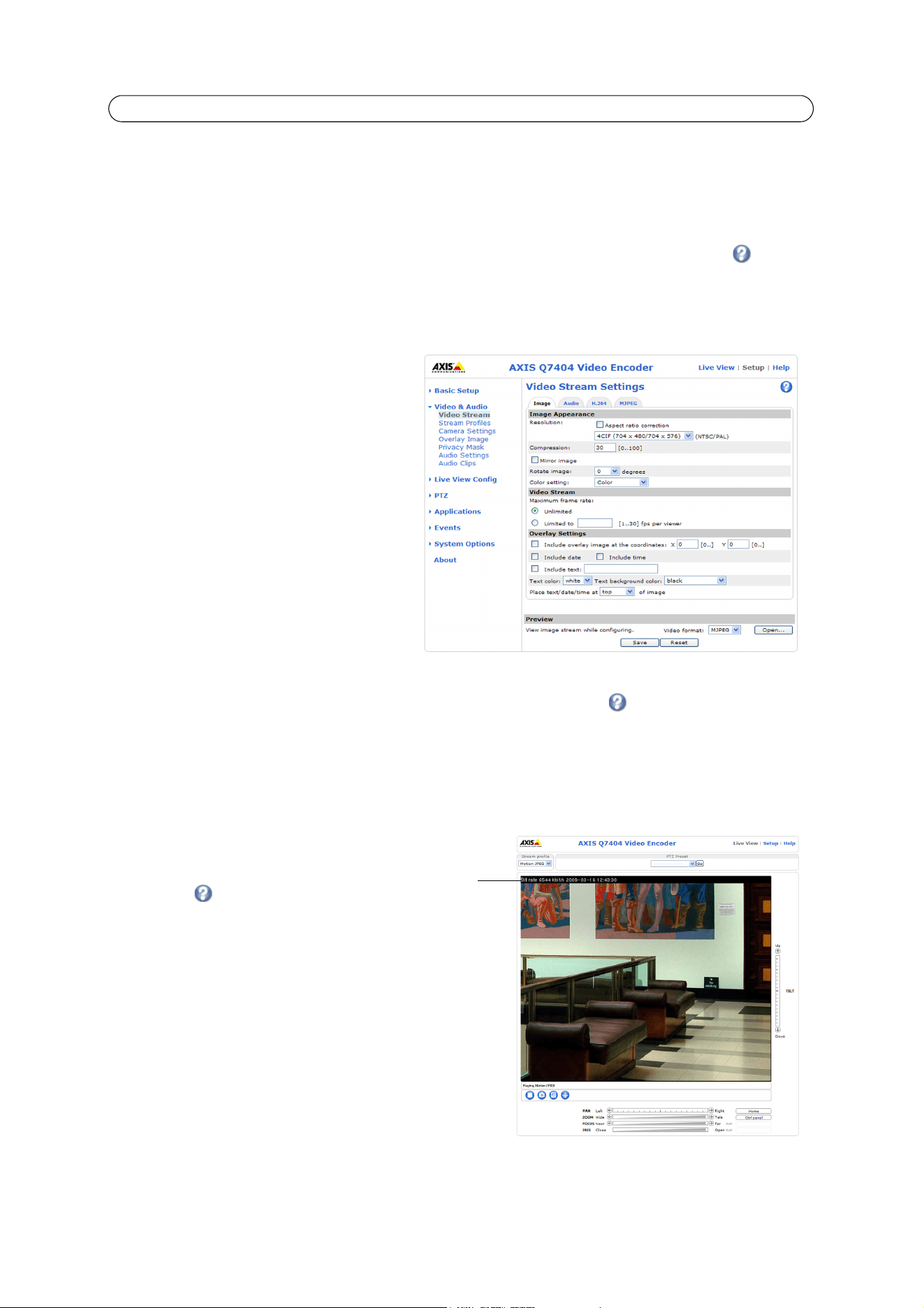The height and width of the screenshot is (1308, 924).
Task: Check the Mirror image box
Action: coord(535,460)
